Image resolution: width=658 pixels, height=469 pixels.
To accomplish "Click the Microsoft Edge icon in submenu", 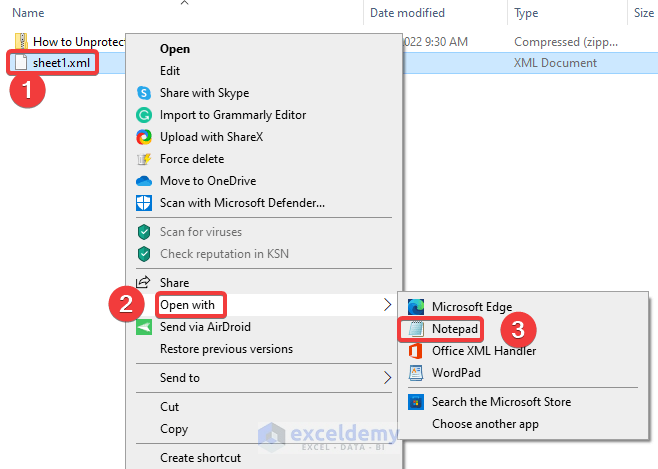I will pyautogui.click(x=415, y=307).
